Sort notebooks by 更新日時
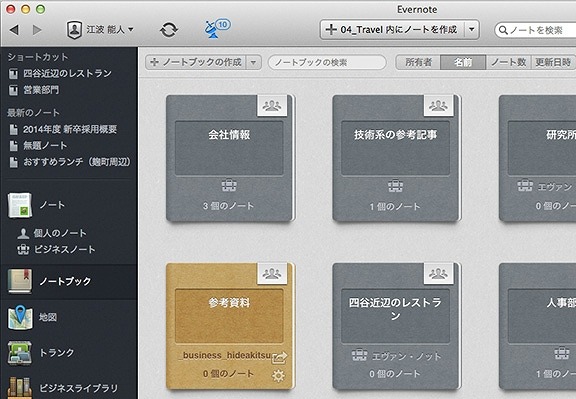576x399 pixels. [x=553, y=62]
